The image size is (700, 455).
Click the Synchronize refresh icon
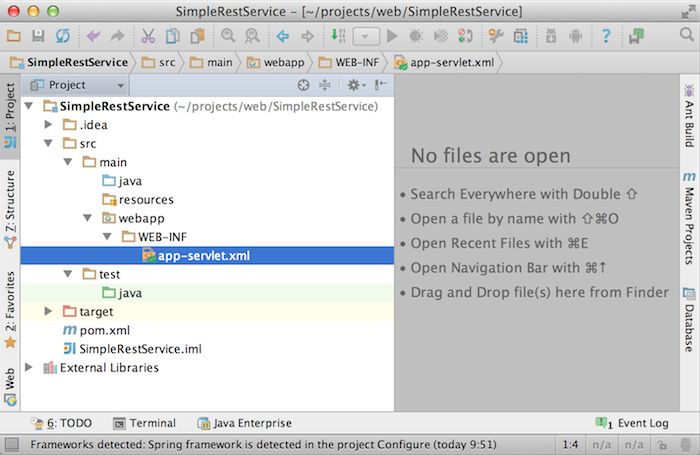tap(62, 36)
